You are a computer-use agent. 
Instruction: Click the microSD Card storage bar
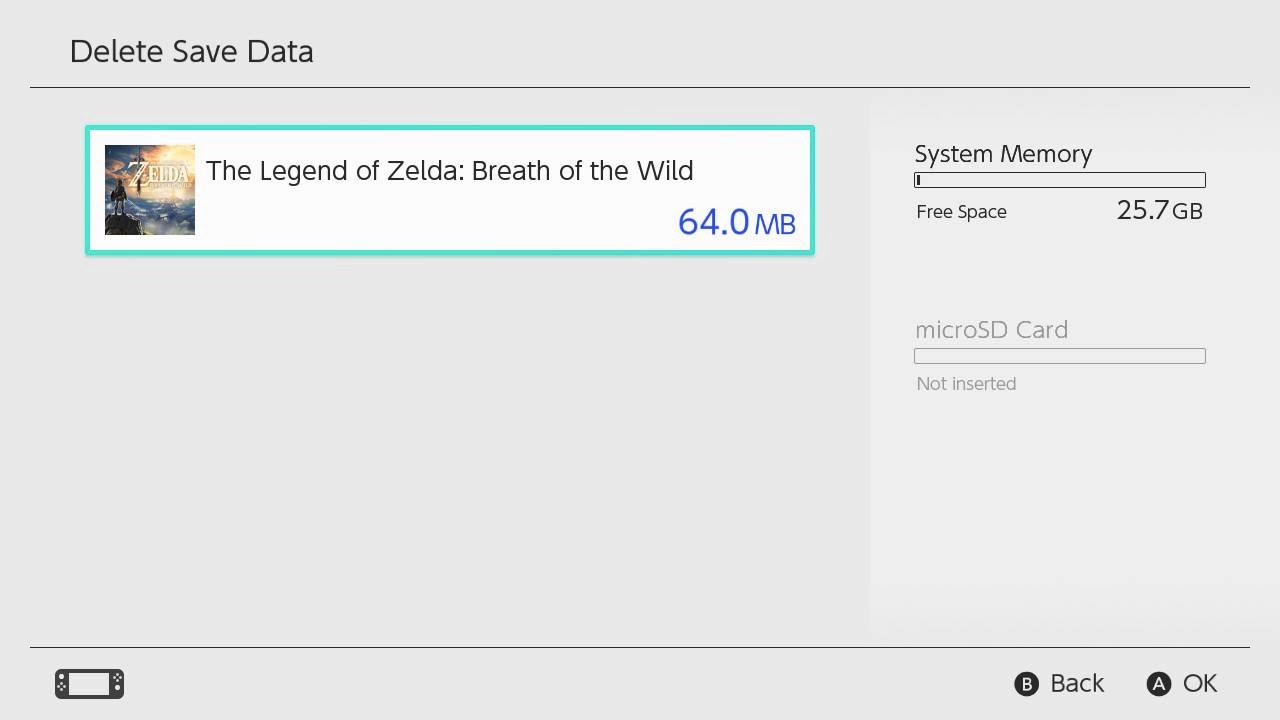point(1059,356)
